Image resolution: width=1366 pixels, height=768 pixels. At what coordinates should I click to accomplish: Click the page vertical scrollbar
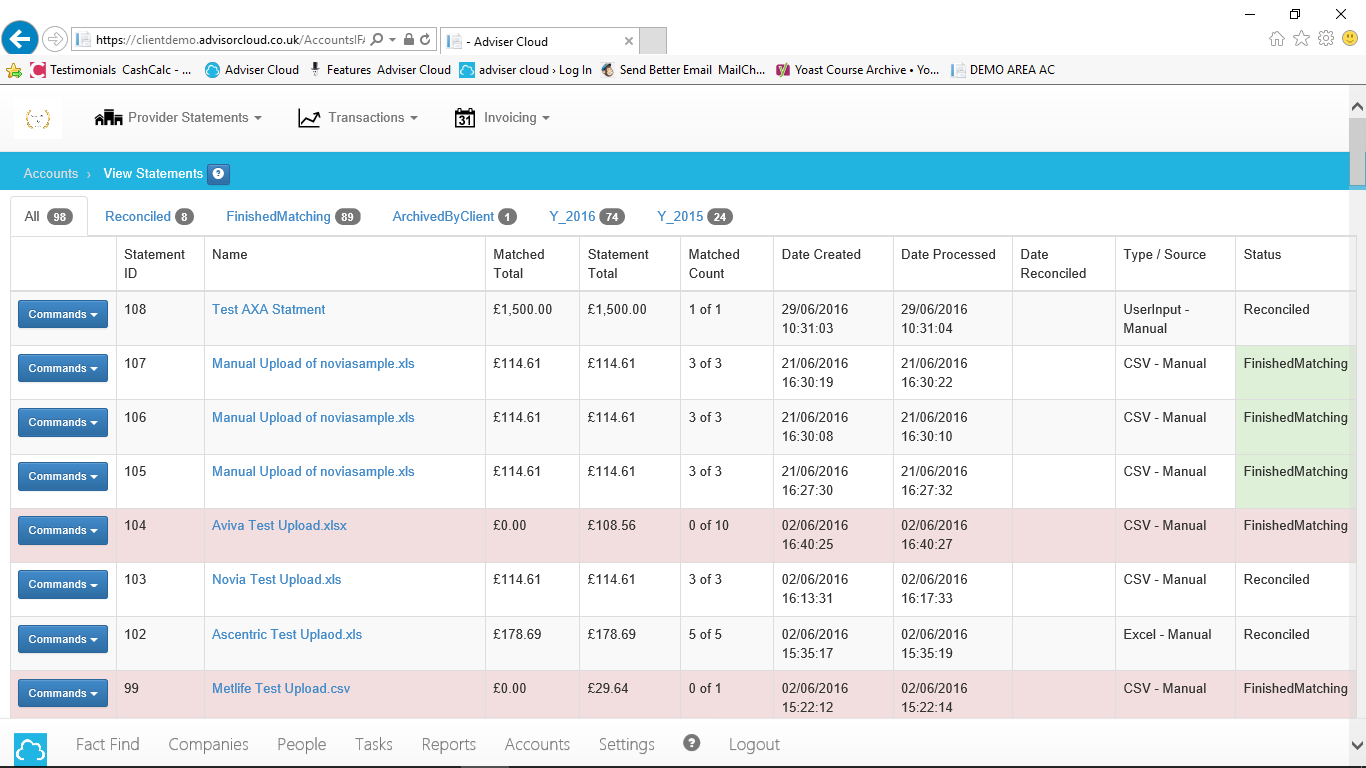(x=1357, y=400)
